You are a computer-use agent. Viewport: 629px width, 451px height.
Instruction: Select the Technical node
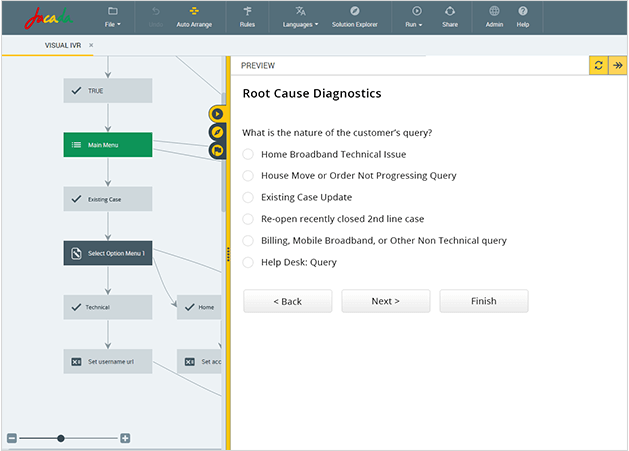108,307
